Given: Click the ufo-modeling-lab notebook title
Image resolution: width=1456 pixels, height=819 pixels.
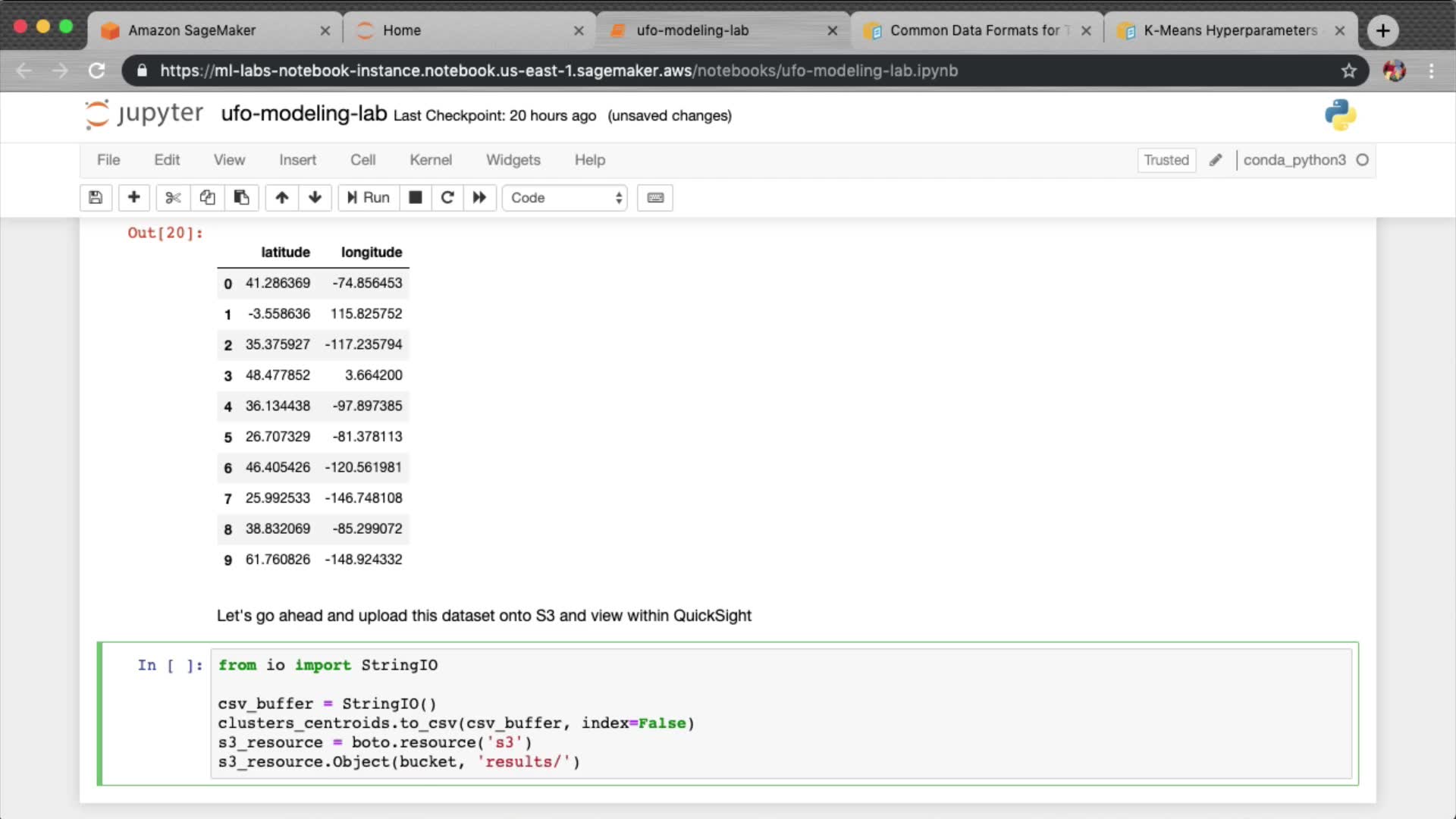Looking at the screenshot, I should (x=303, y=114).
